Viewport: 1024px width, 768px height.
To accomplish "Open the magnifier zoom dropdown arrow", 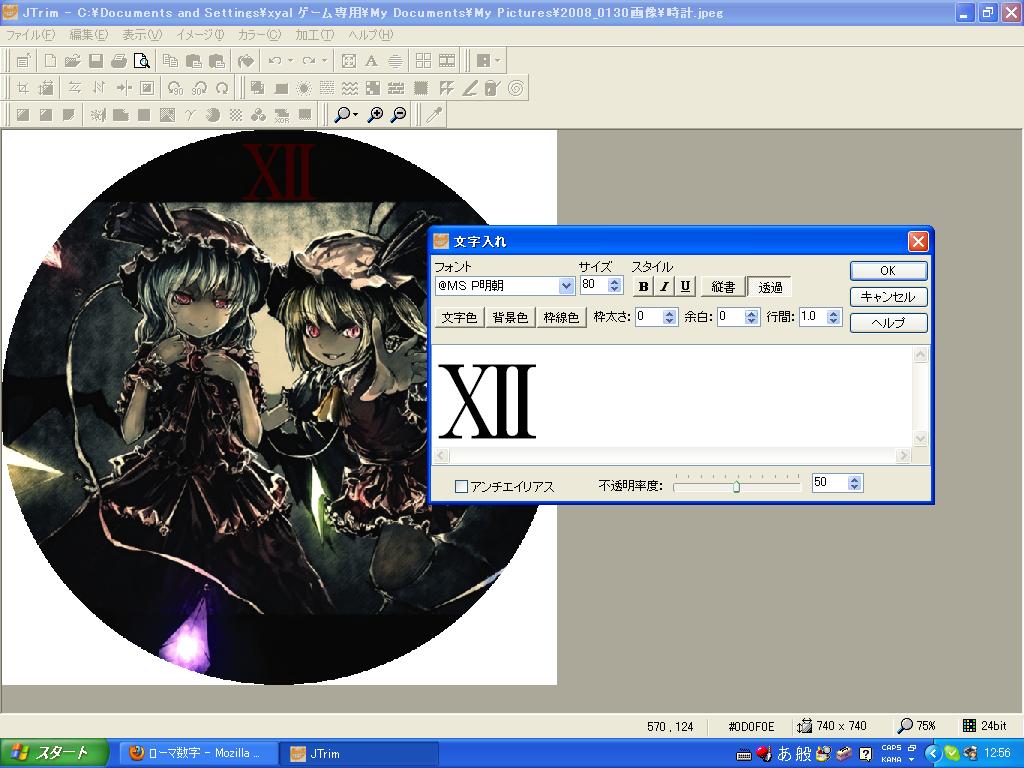I will 355,115.
